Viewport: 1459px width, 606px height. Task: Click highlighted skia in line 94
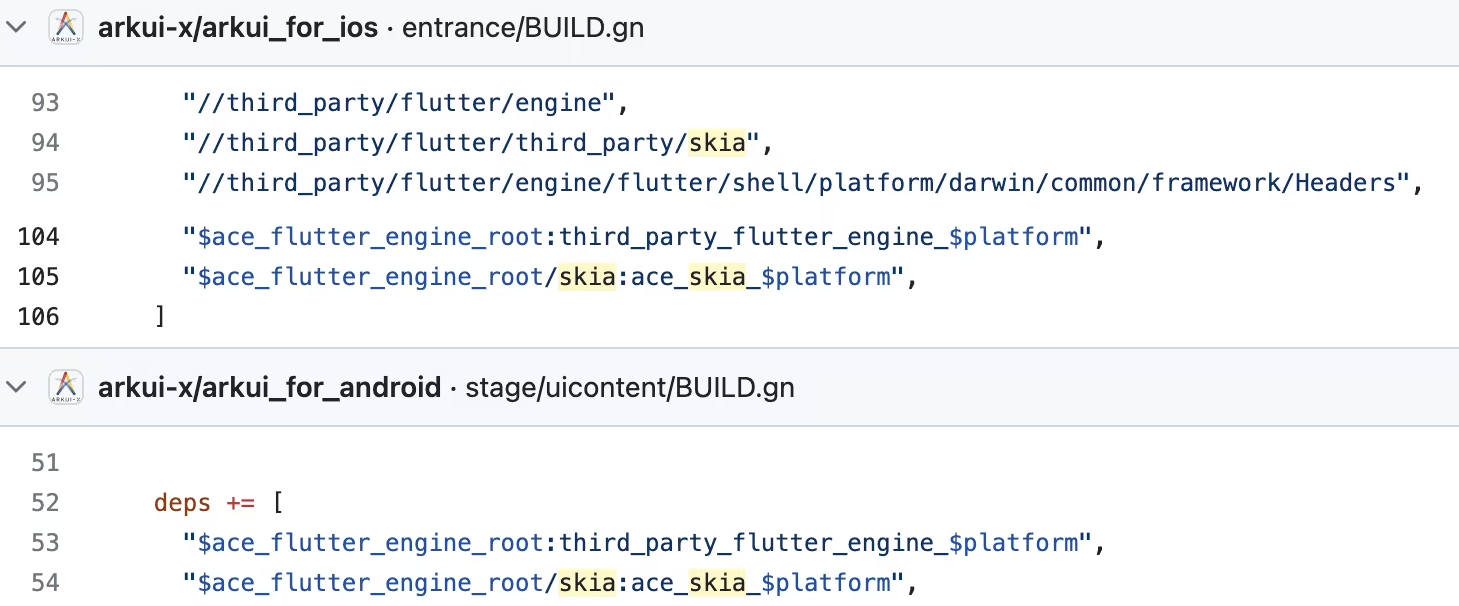[718, 143]
